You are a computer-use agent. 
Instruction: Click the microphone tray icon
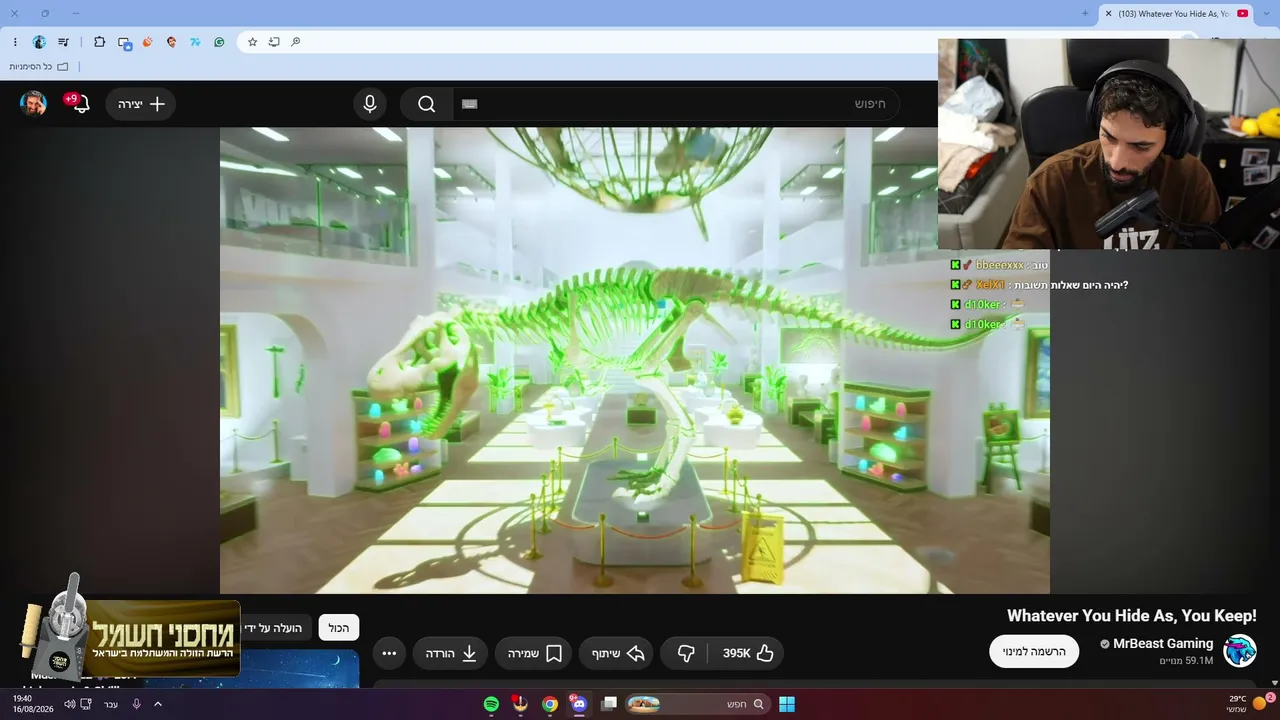[x=136, y=704]
